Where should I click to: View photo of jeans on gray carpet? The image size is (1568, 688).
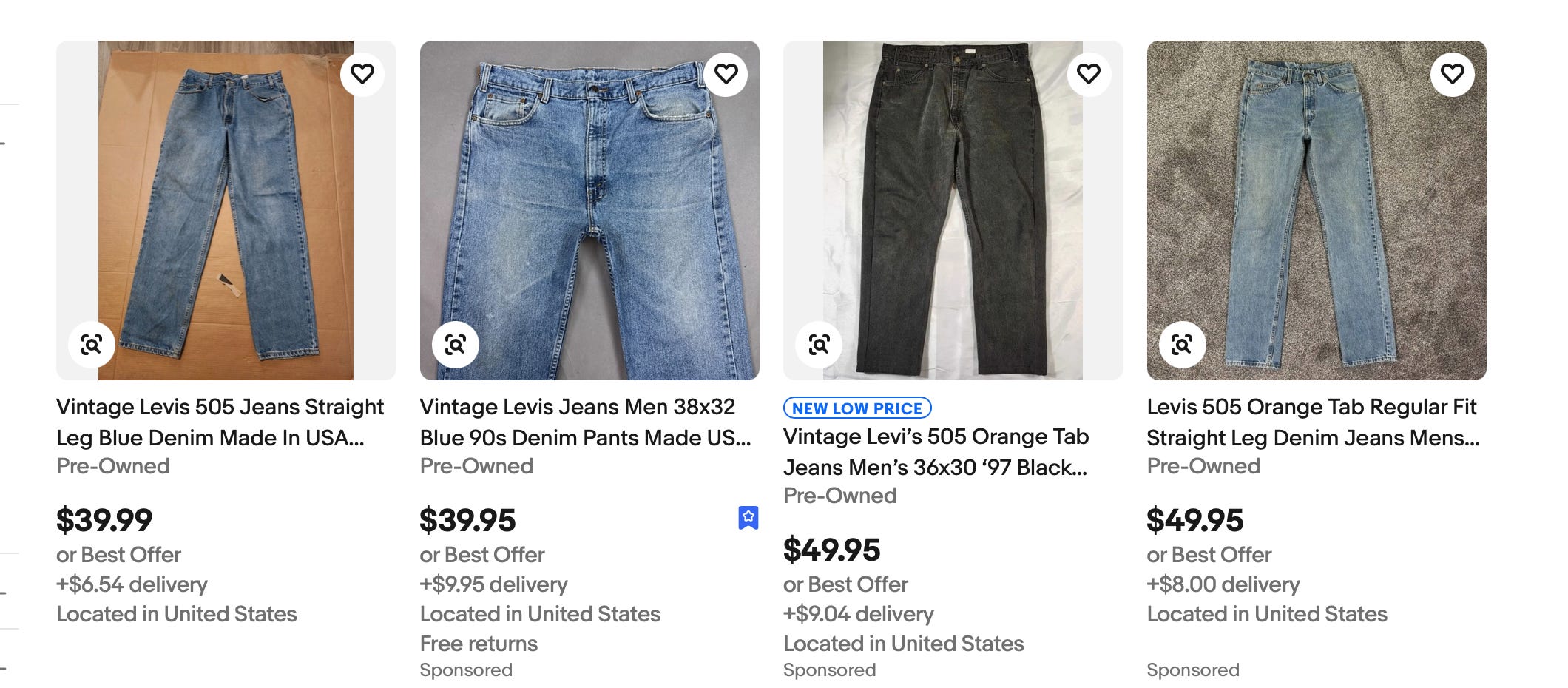1317,210
